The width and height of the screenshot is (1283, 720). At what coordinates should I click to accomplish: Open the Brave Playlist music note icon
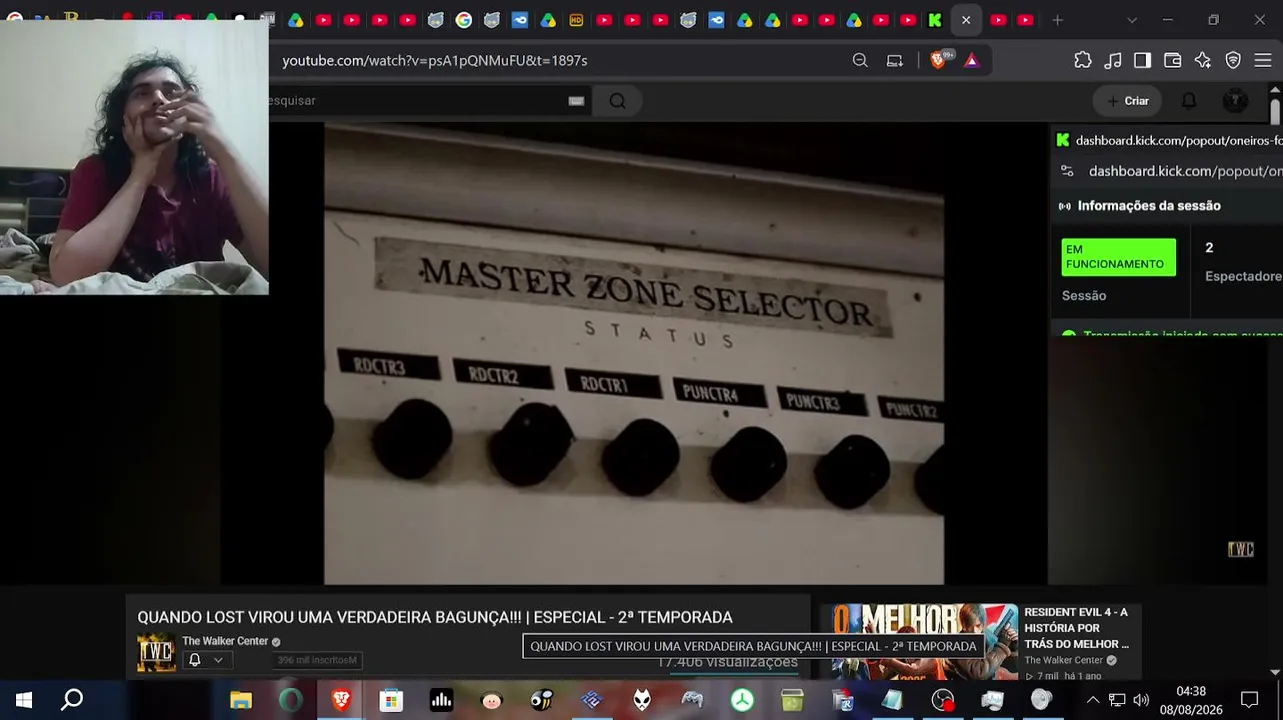click(1113, 60)
